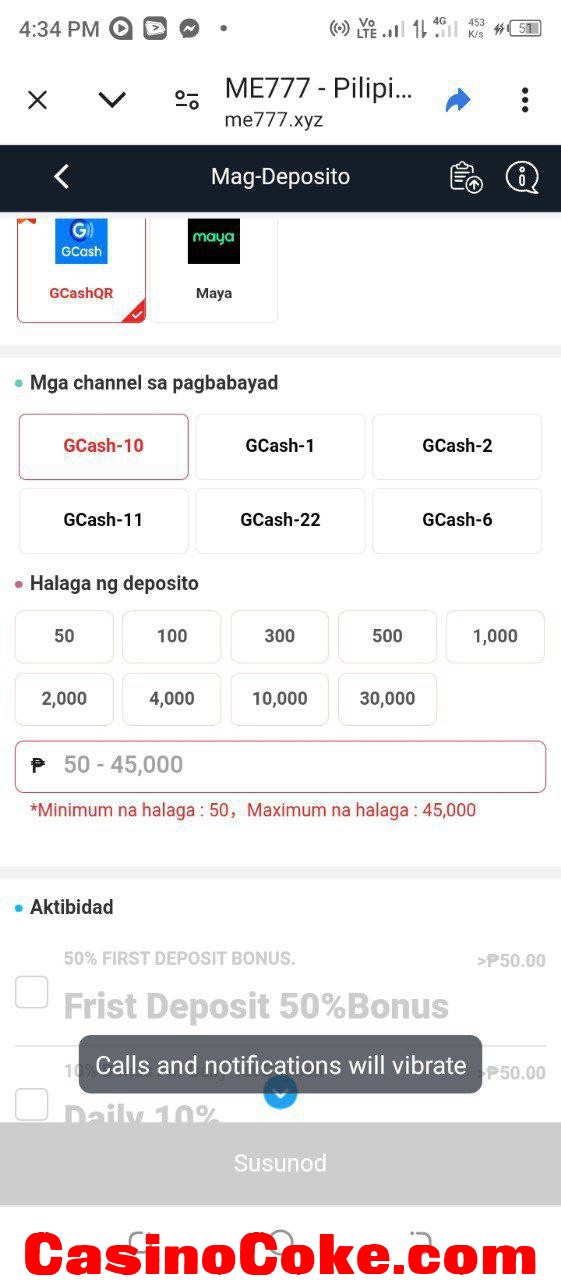Go back using Mag-Deposito back arrow

click(x=61, y=177)
